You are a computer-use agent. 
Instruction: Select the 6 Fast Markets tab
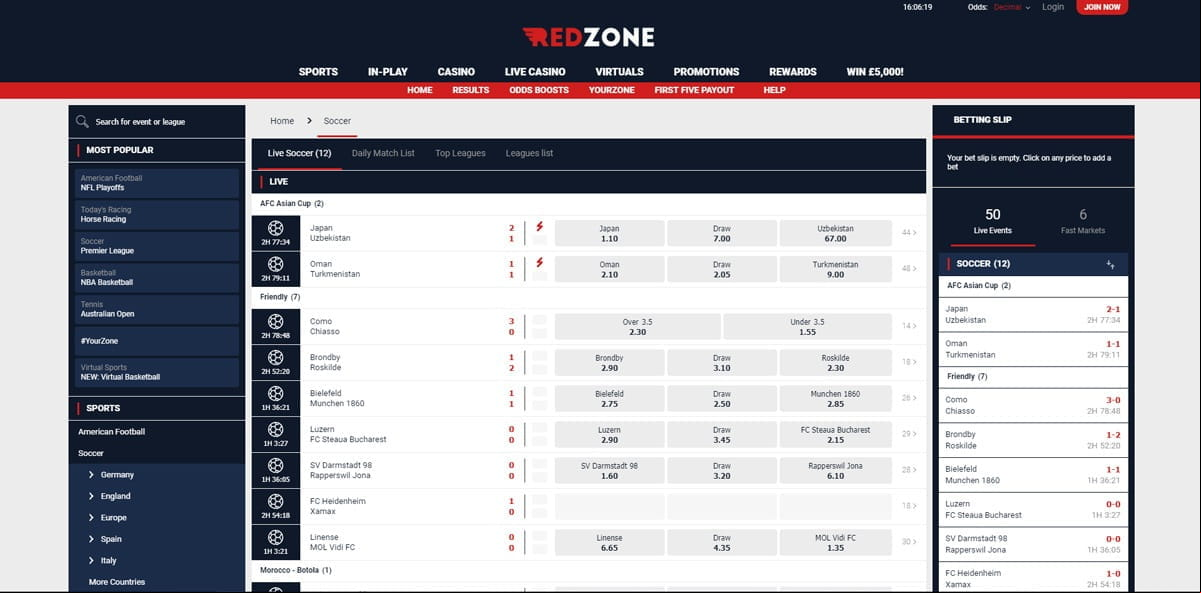click(1083, 221)
